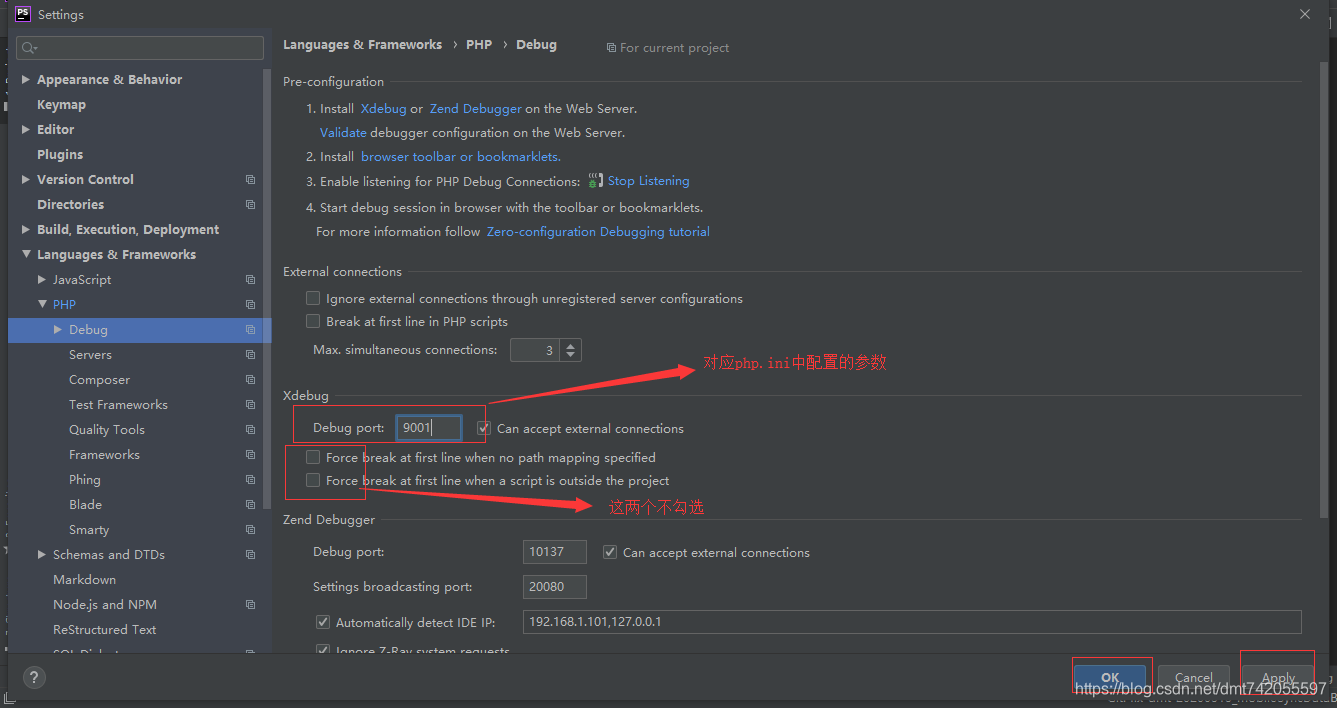Select Servers under PHP
The image size is (1337, 708).
point(90,355)
